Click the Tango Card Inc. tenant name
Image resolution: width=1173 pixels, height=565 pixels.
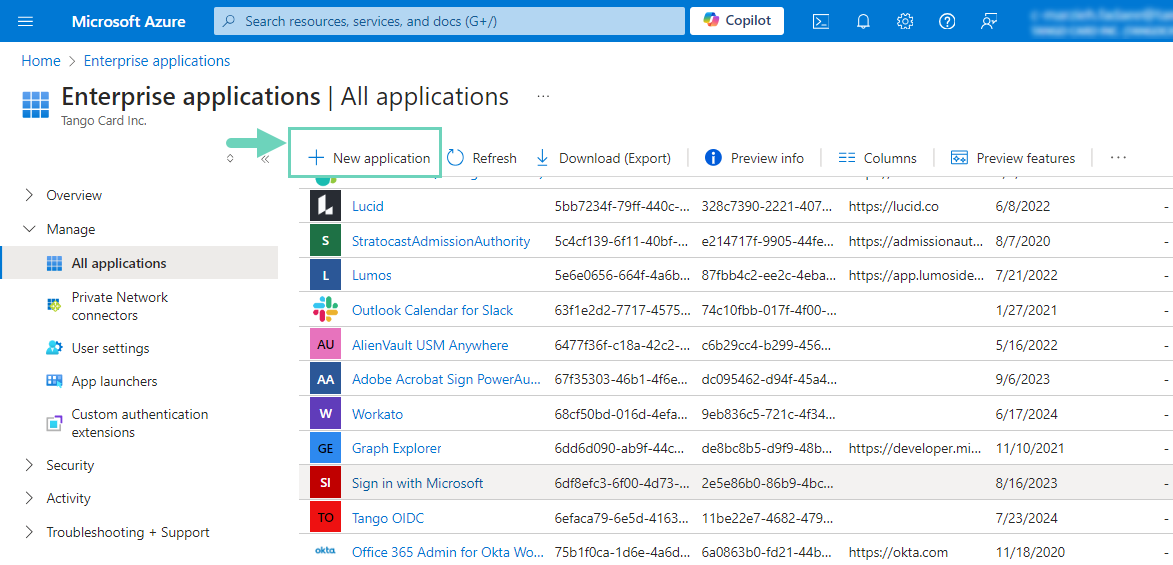104,120
